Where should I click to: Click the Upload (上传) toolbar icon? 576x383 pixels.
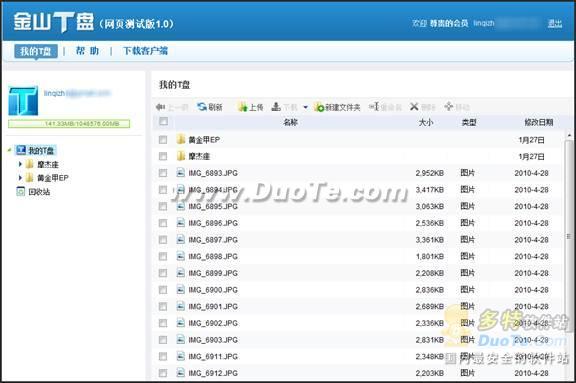pyautogui.click(x=242, y=107)
